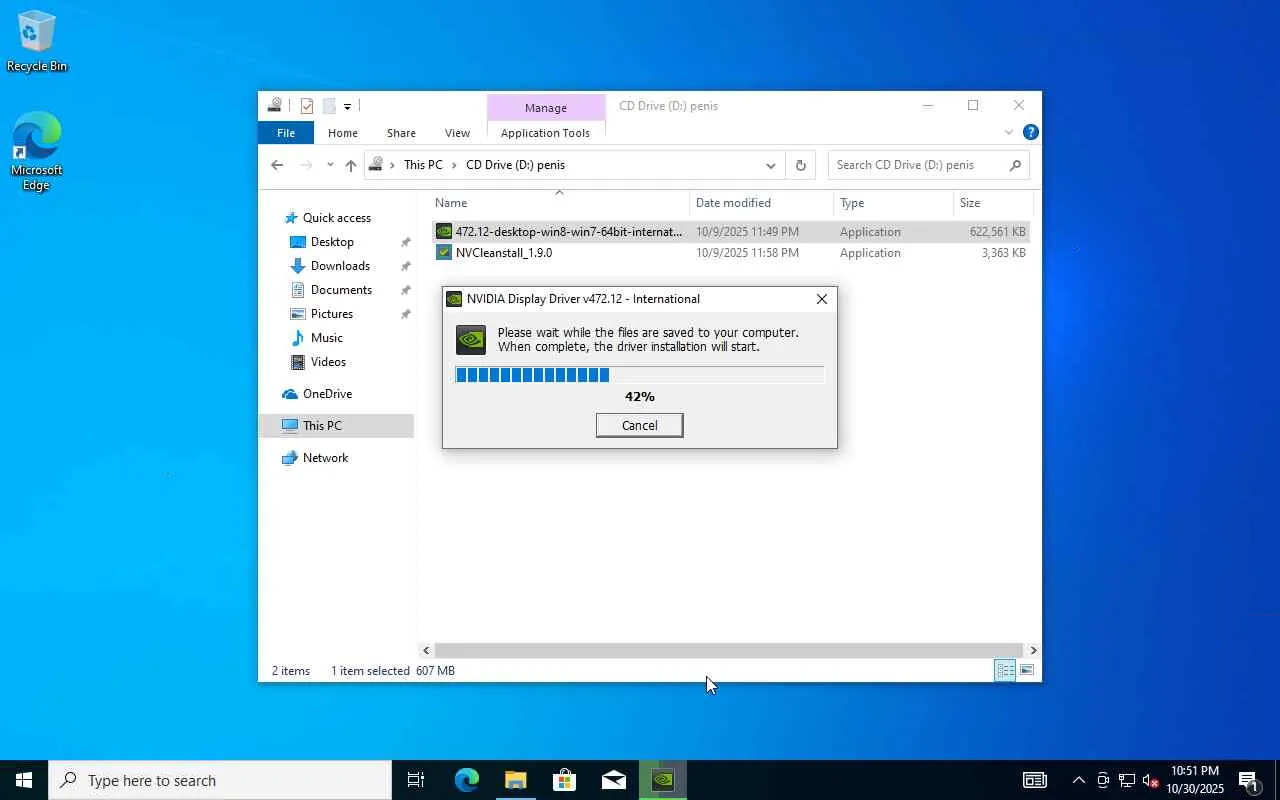The width and height of the screenshot is (1280, 800).
Task: Open File Explorer from the taskbar
Action: pyautogui.click(x=515, y=780)
